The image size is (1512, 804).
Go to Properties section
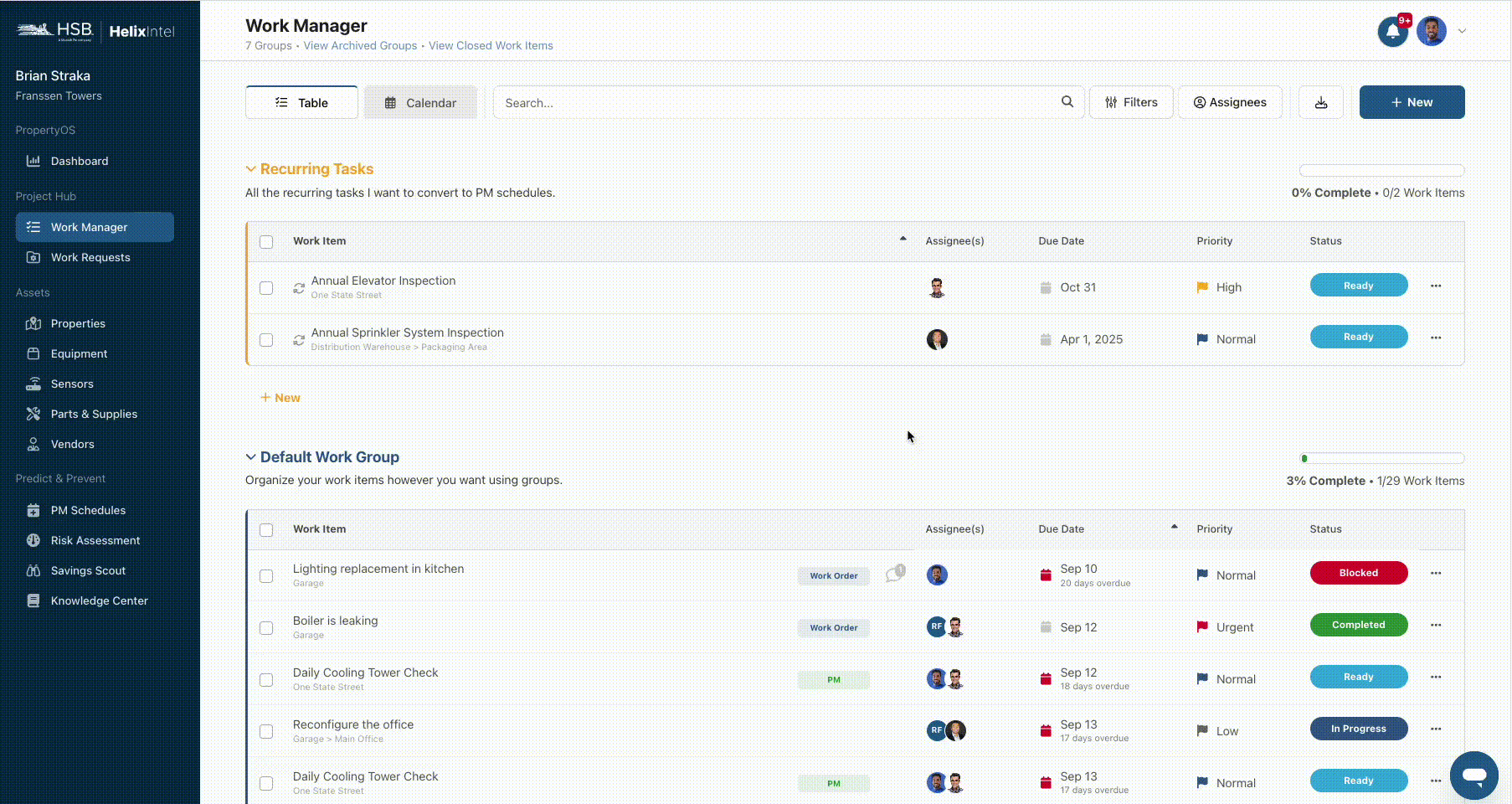[x=78, y=323]
